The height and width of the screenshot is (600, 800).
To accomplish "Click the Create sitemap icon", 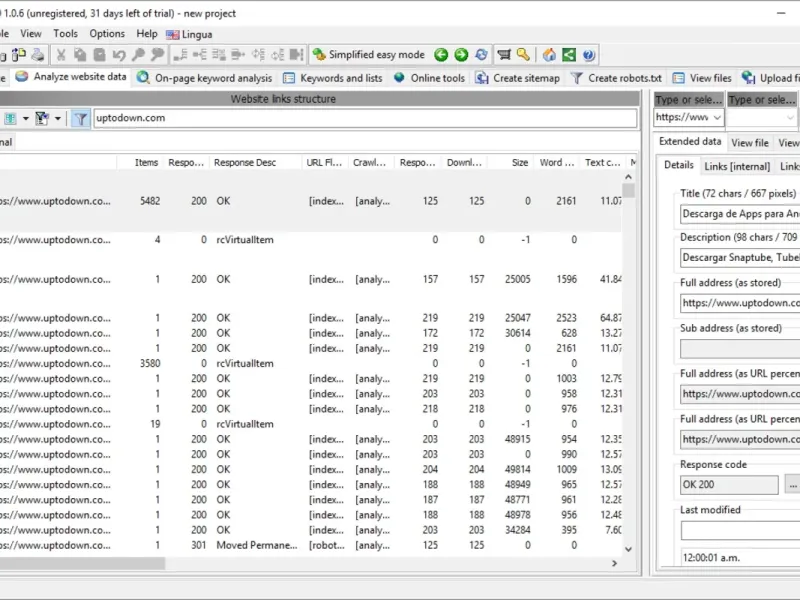I will click(x=482, y=78).
